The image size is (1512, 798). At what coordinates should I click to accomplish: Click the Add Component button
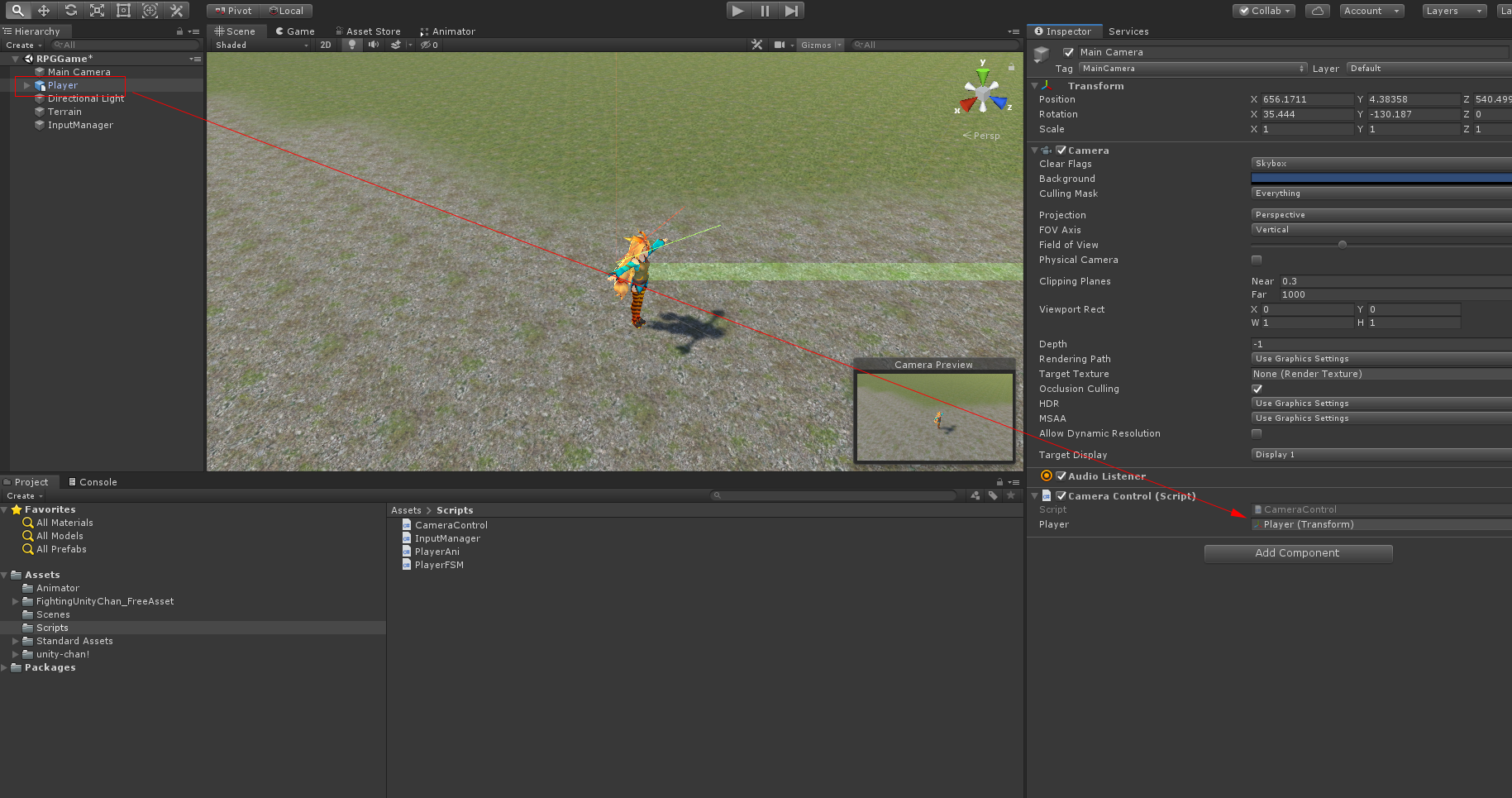click(x=1298, y=553)
